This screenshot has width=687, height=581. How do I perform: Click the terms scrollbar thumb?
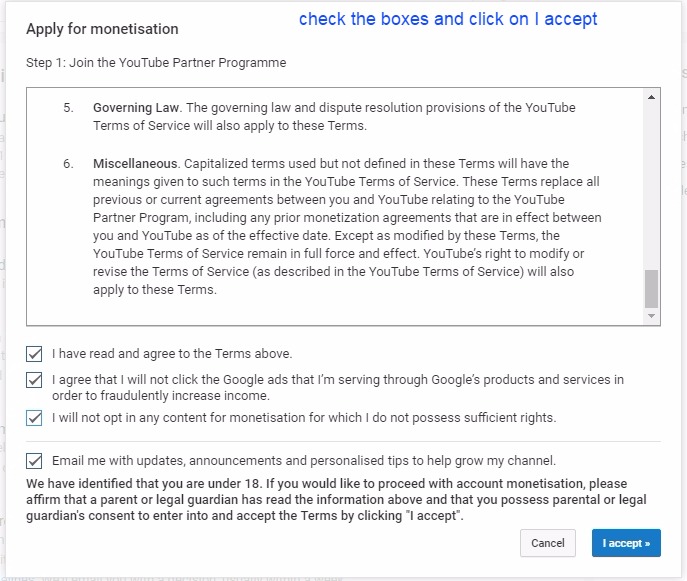652,288
